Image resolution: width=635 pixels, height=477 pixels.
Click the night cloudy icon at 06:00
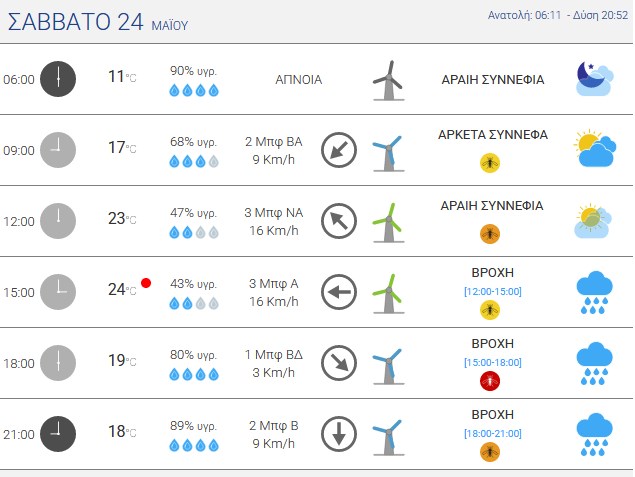click(595, 79)
